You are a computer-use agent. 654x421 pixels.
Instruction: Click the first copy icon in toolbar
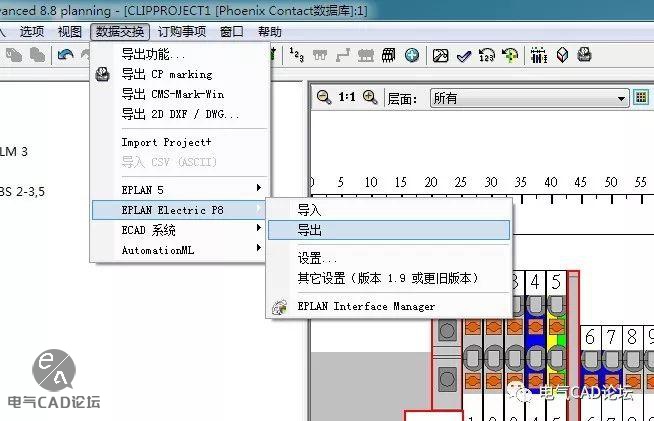14,55
